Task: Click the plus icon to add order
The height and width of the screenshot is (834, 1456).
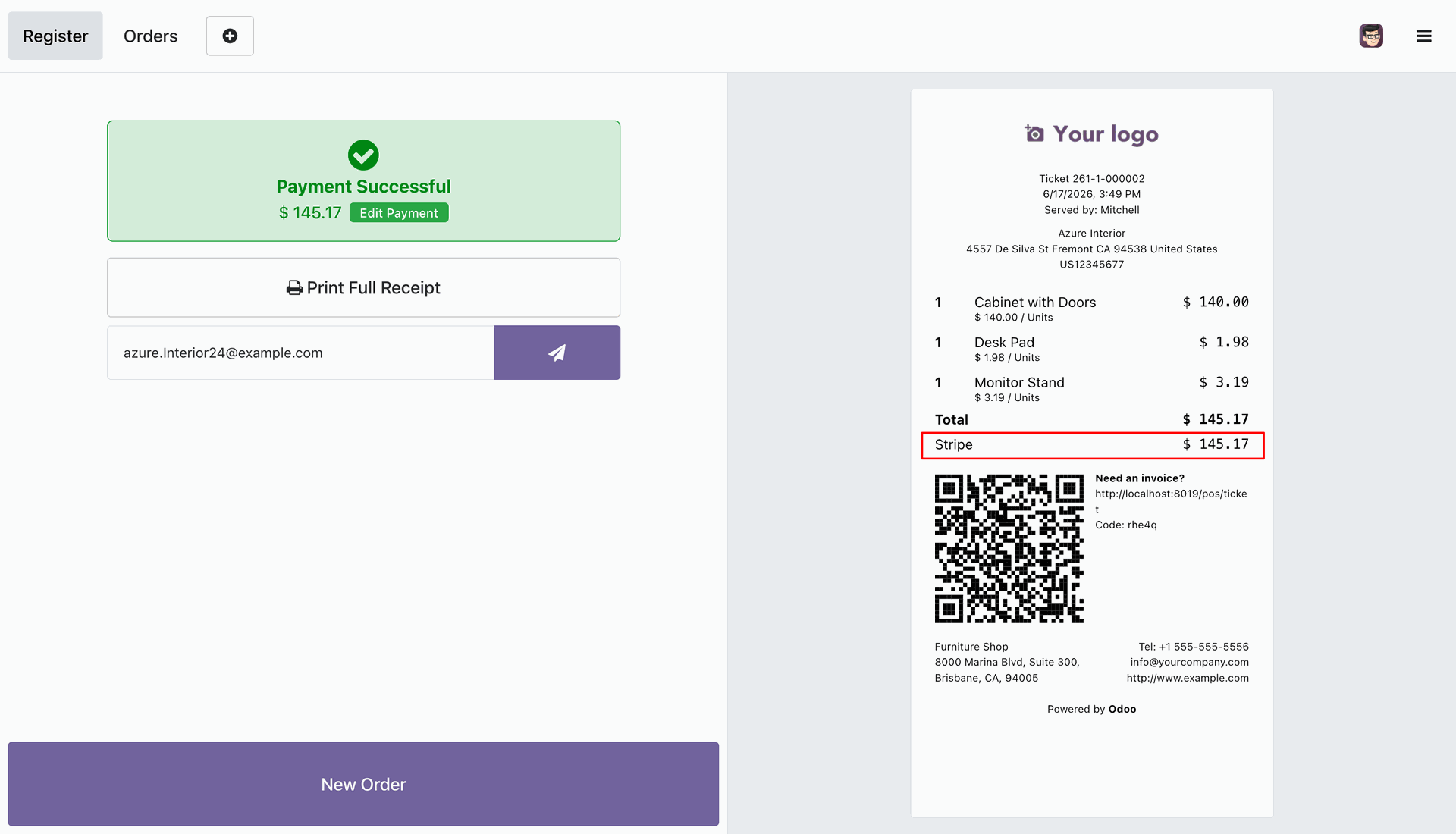Action: pyautogui.click(x=230, y=36)
